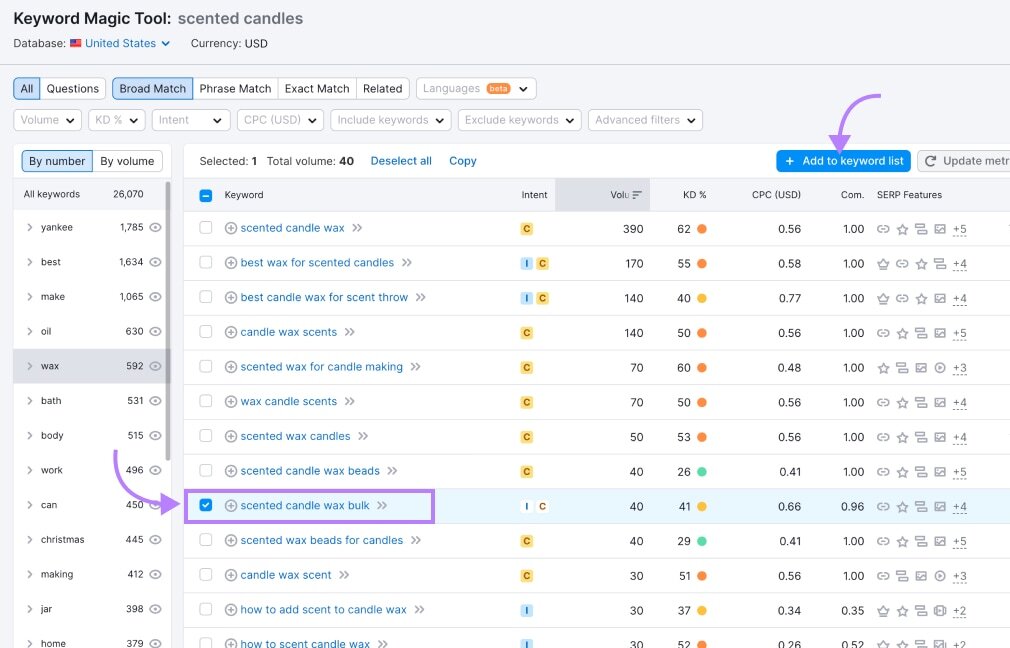Open the Volume filter dropdown
This screenshot has width=1010, height=648.
[x=46, y=119]
